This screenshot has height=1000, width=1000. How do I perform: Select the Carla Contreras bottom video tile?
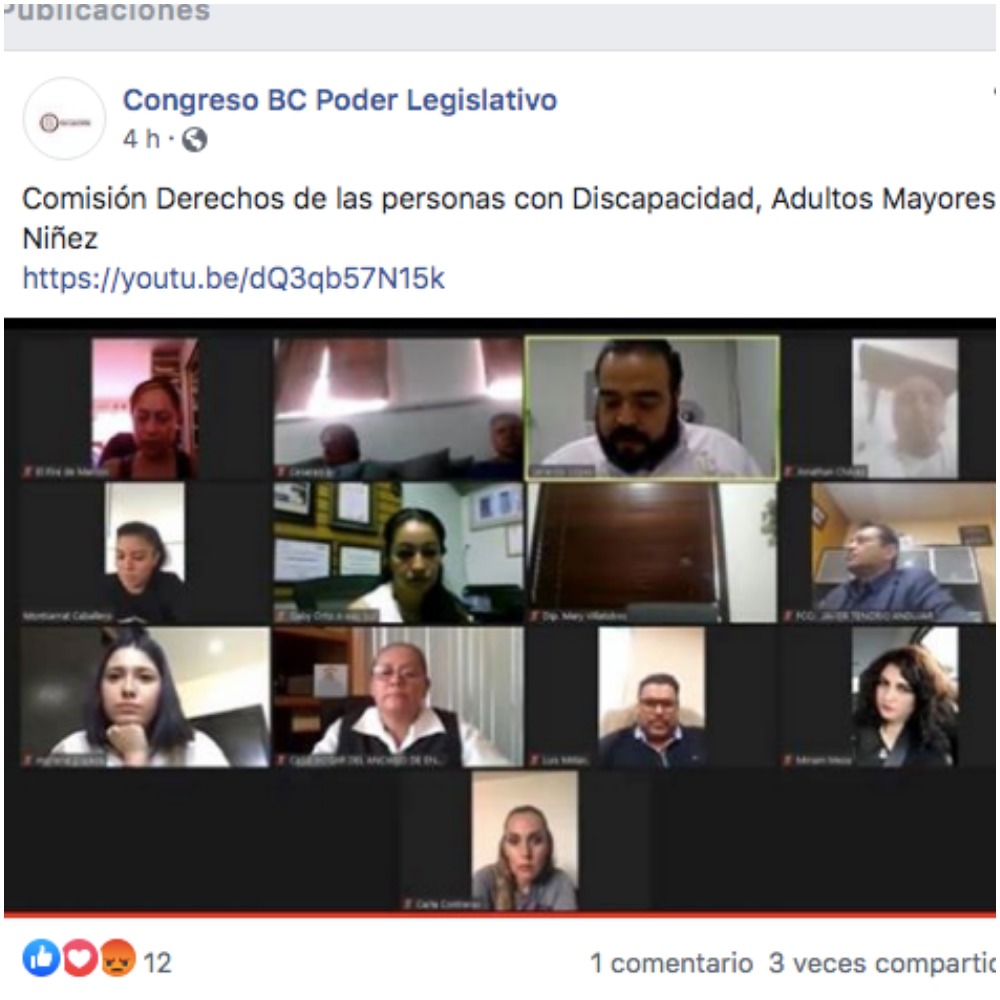(x=525, y=840)
